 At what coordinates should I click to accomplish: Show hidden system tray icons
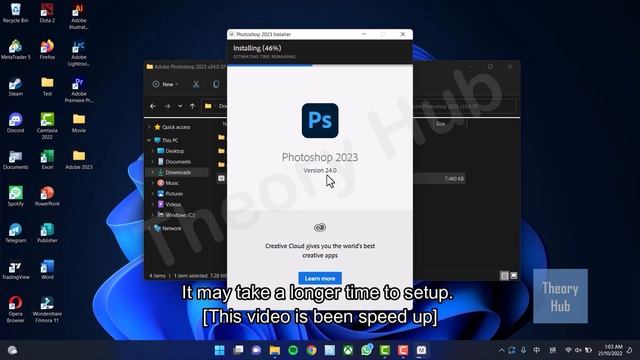pos(501,350)
